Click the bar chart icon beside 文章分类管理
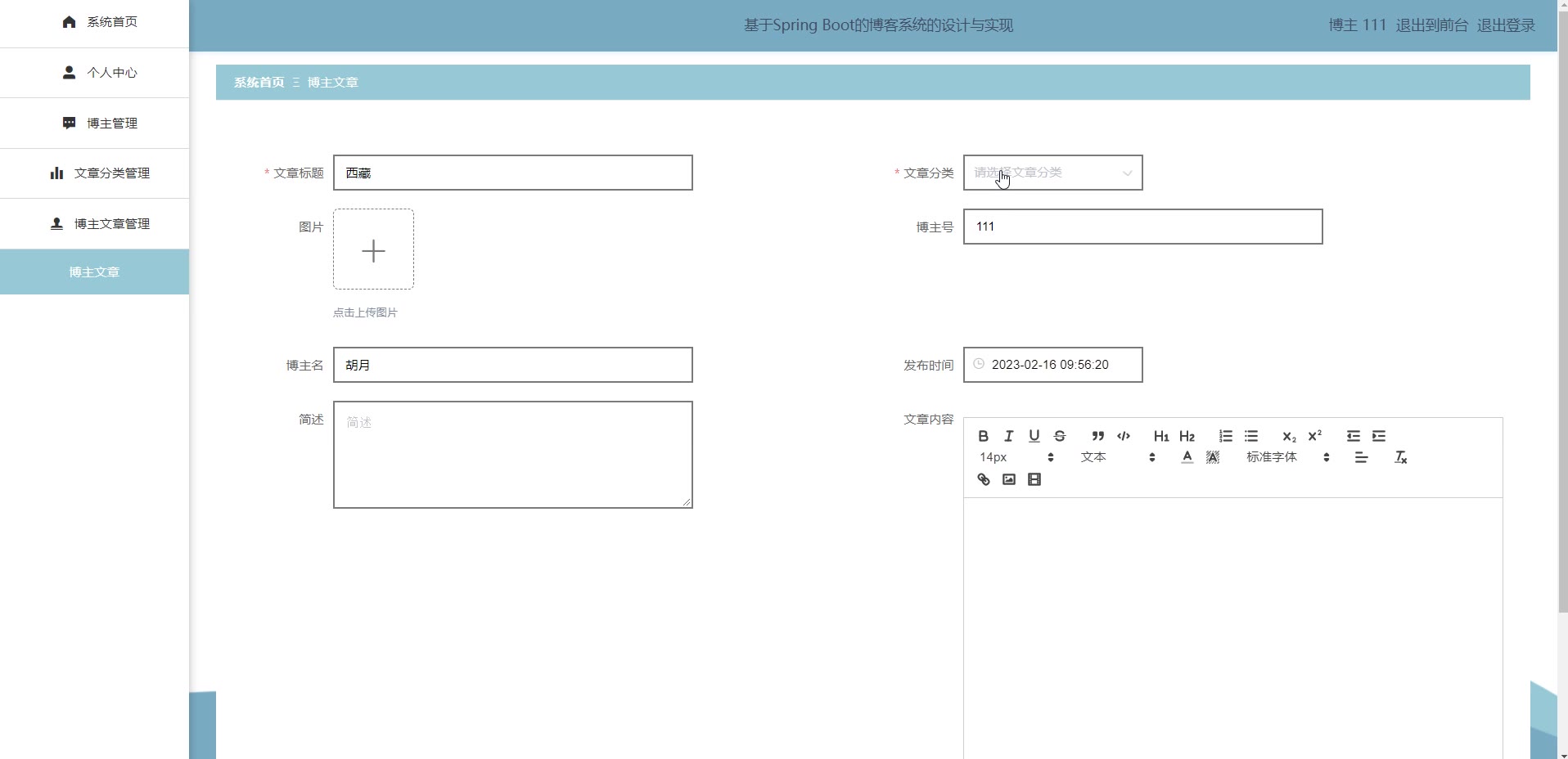The width and height of the screenshot is (1568, 759). click(56, 173)
